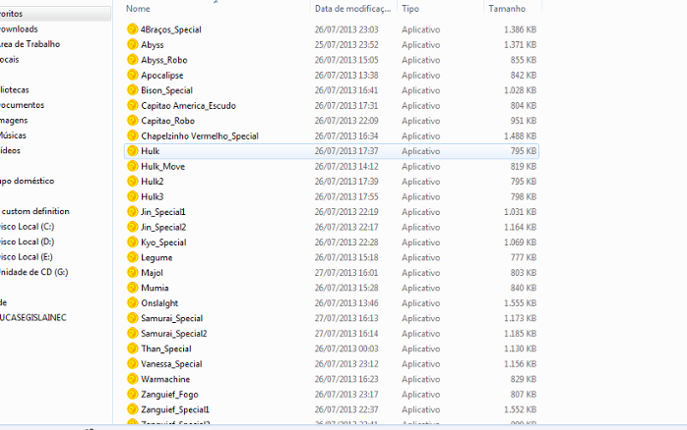Click the Apocalipse file icon
Image resolution: width=687 pixels, height=430 pixels.
point(132,75)
